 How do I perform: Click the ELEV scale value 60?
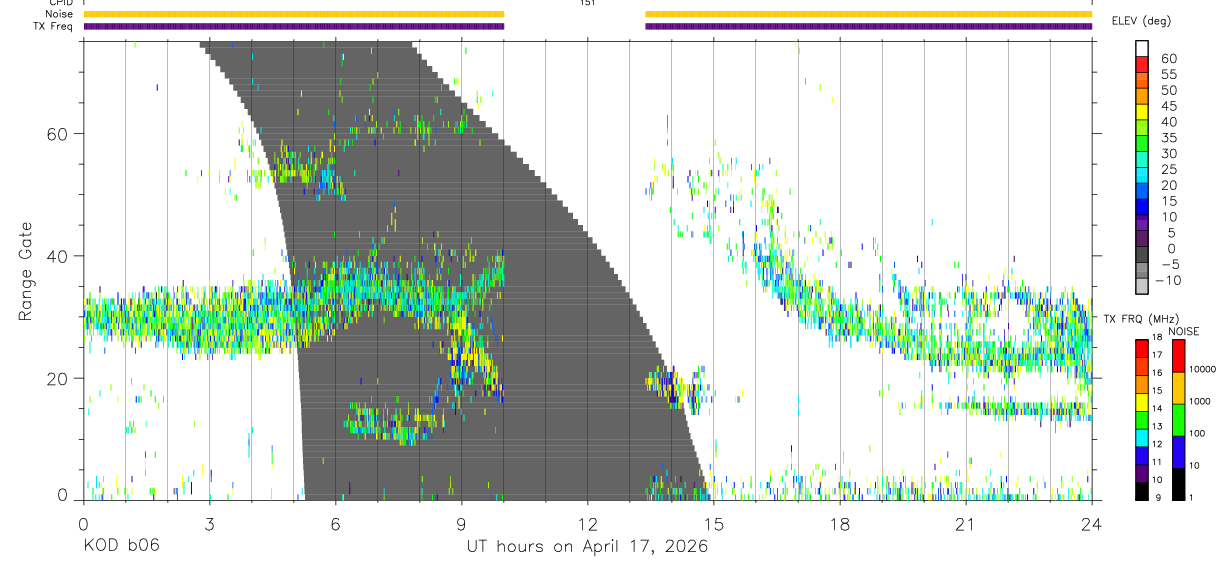tap(1168, 58)
